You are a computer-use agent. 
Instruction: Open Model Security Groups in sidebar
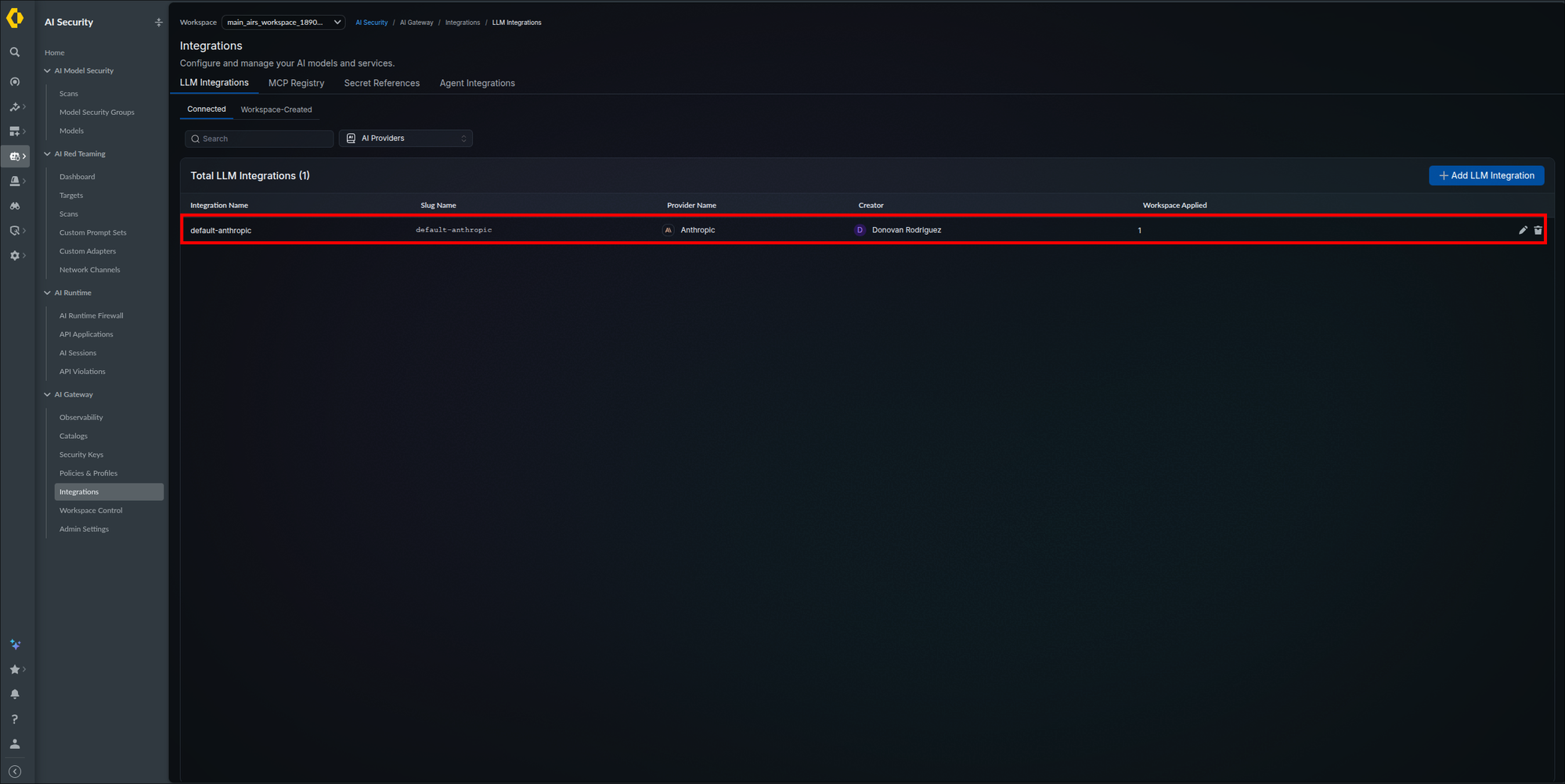coord(97,113)
